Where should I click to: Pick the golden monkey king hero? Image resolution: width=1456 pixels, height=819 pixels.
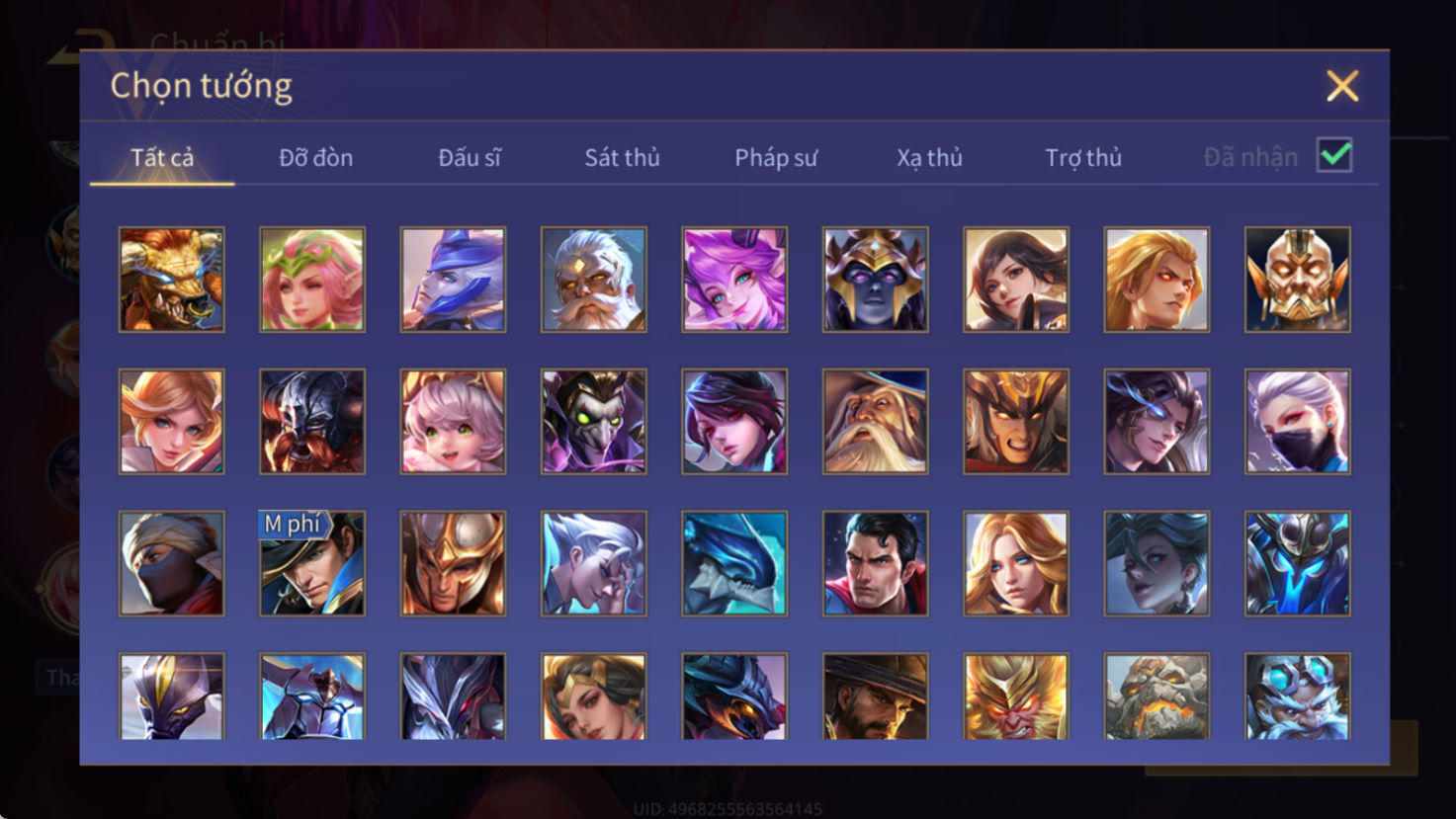(x=1016, y=696)
